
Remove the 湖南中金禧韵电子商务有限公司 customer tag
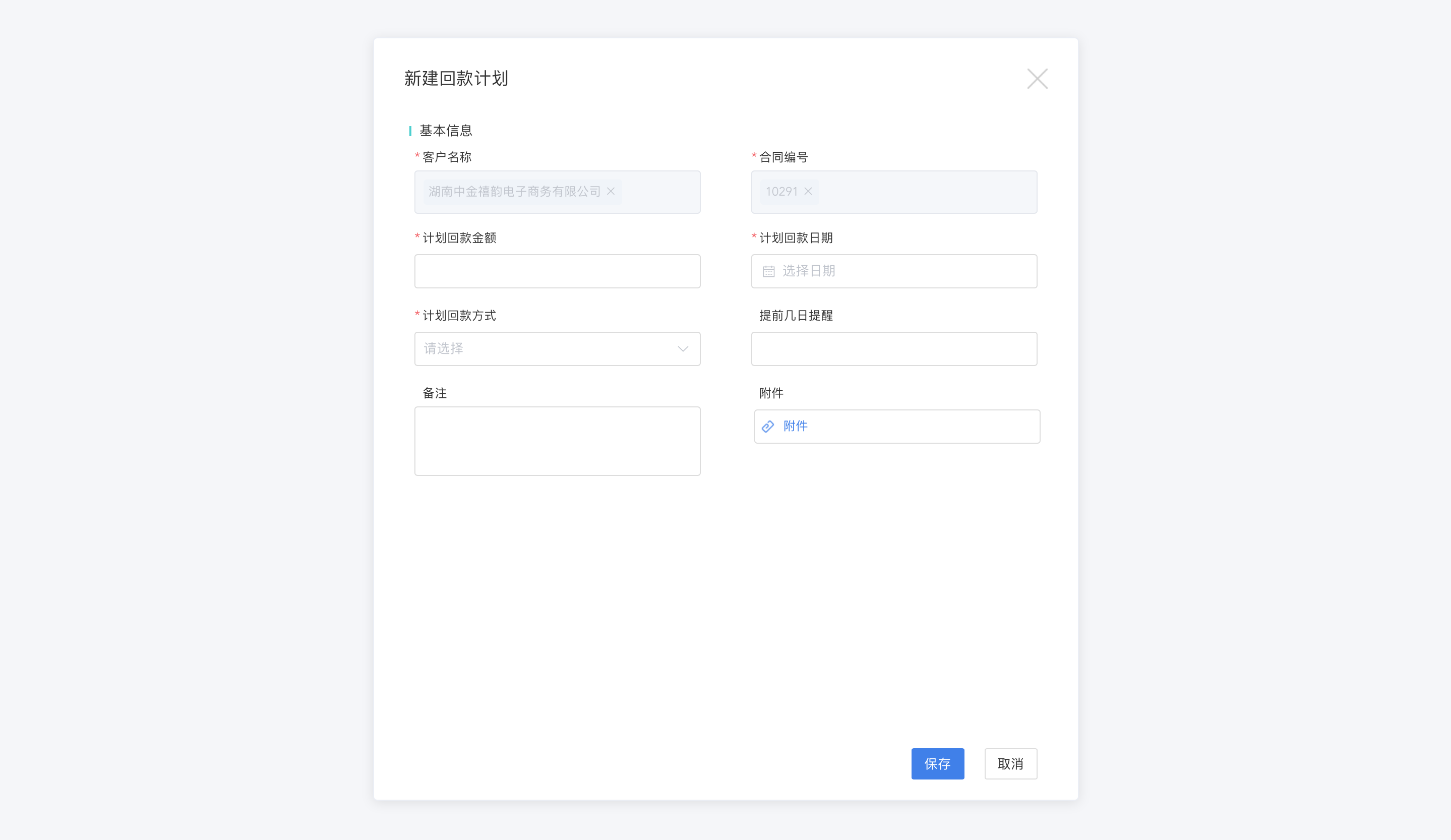(x=611, y=191)
